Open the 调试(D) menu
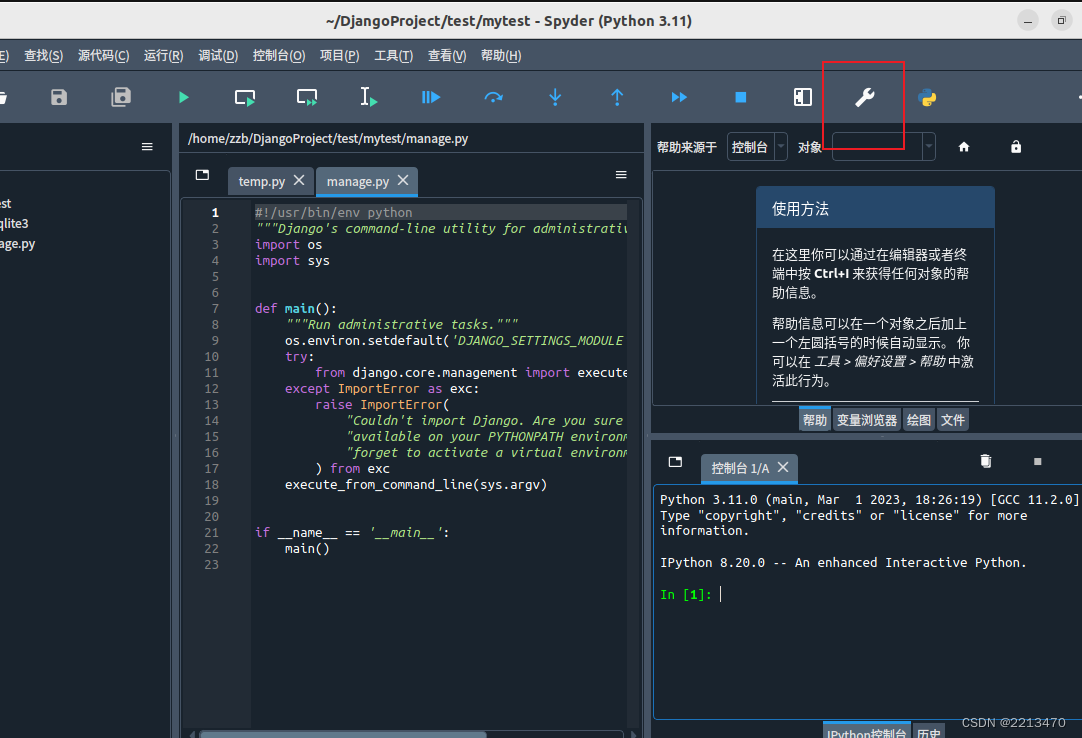1082x738 pixels. [218, 56]
